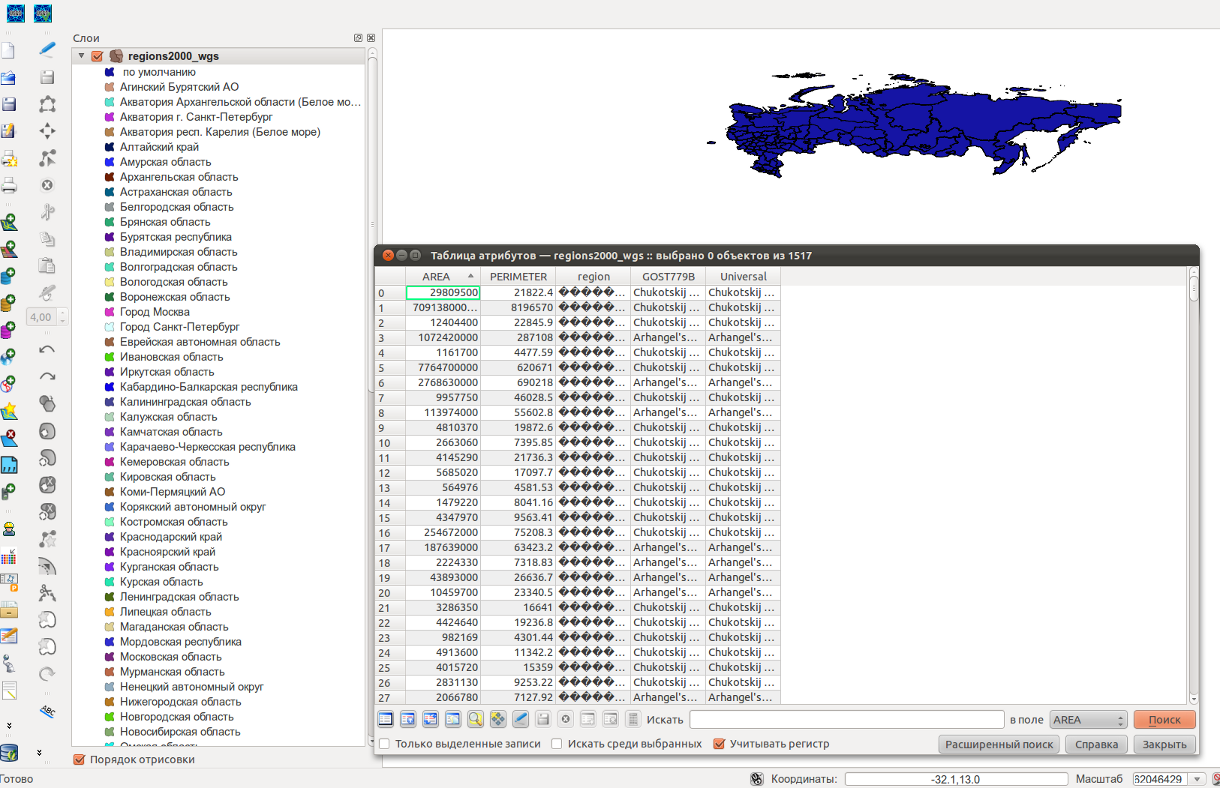Toggle editing with the pencil icon
Screen dimensions: 1220x788
point(47,50)
